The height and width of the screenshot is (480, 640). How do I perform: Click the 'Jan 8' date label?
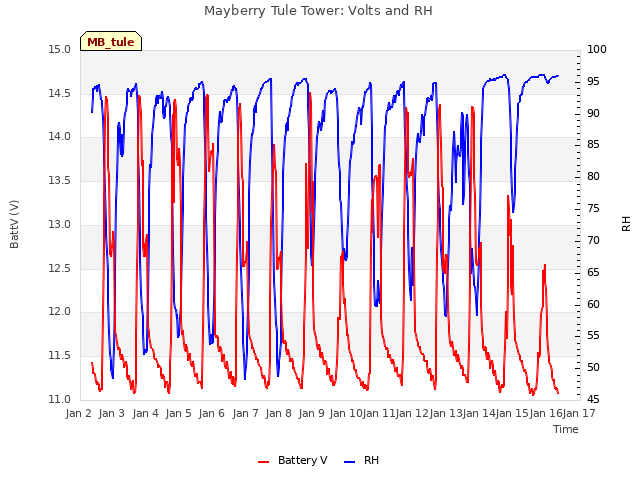pos(278,413)
